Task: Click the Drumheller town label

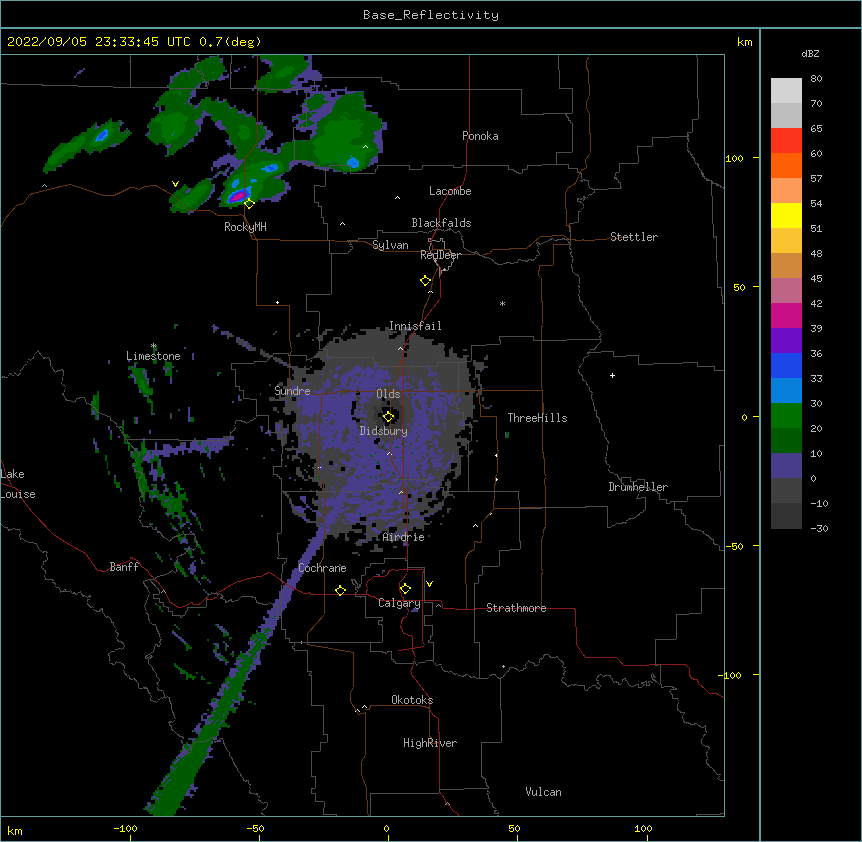Action: tap(638, 487)
